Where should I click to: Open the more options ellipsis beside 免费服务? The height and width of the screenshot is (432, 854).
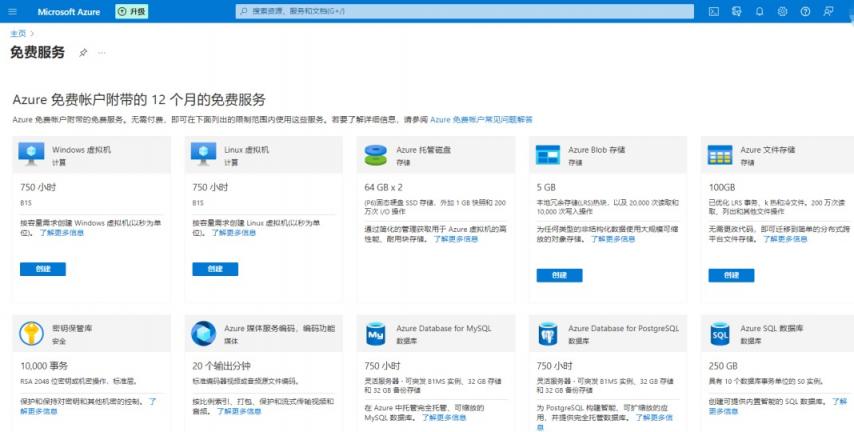point(102,53)
